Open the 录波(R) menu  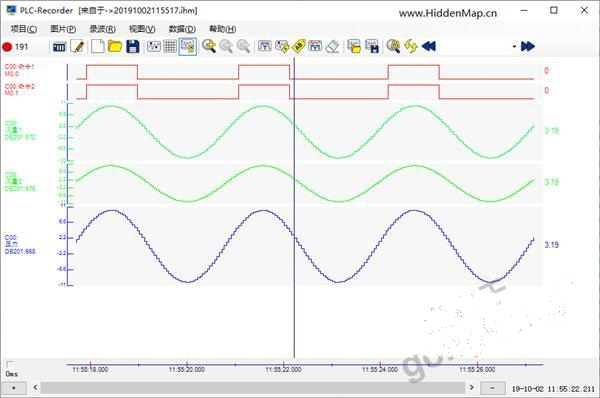click(103, 29)
